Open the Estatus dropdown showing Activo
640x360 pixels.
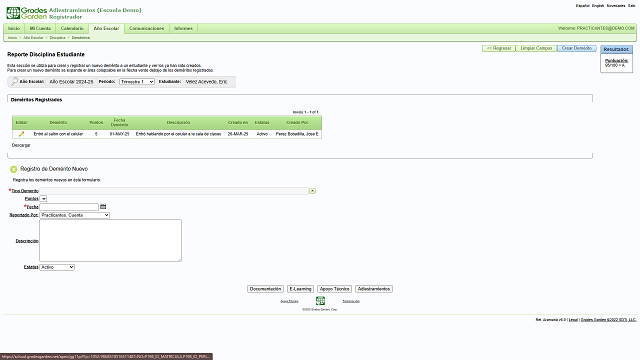[57, 267]
